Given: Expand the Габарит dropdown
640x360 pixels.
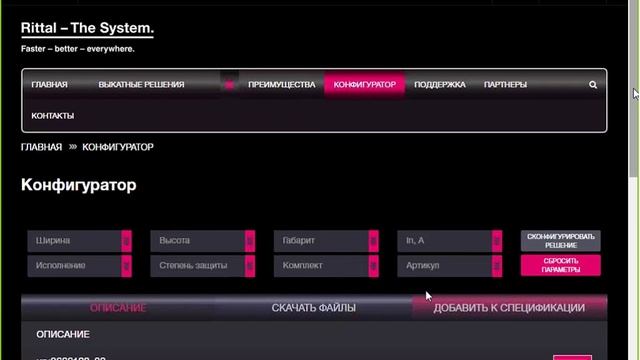Looking at the screenshot, I should click(326, 241).
